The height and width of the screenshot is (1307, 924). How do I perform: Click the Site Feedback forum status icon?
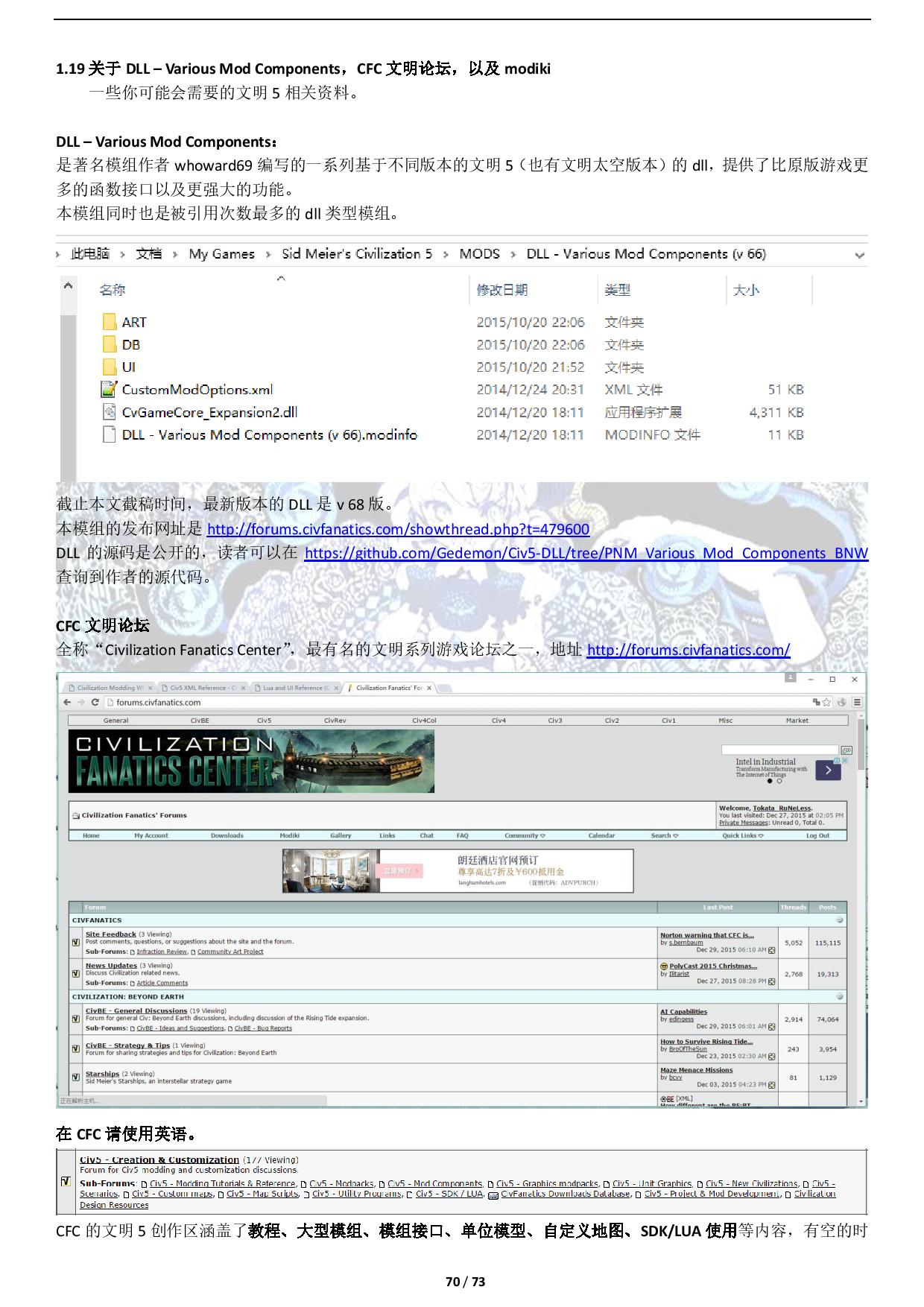click(76, 943)
